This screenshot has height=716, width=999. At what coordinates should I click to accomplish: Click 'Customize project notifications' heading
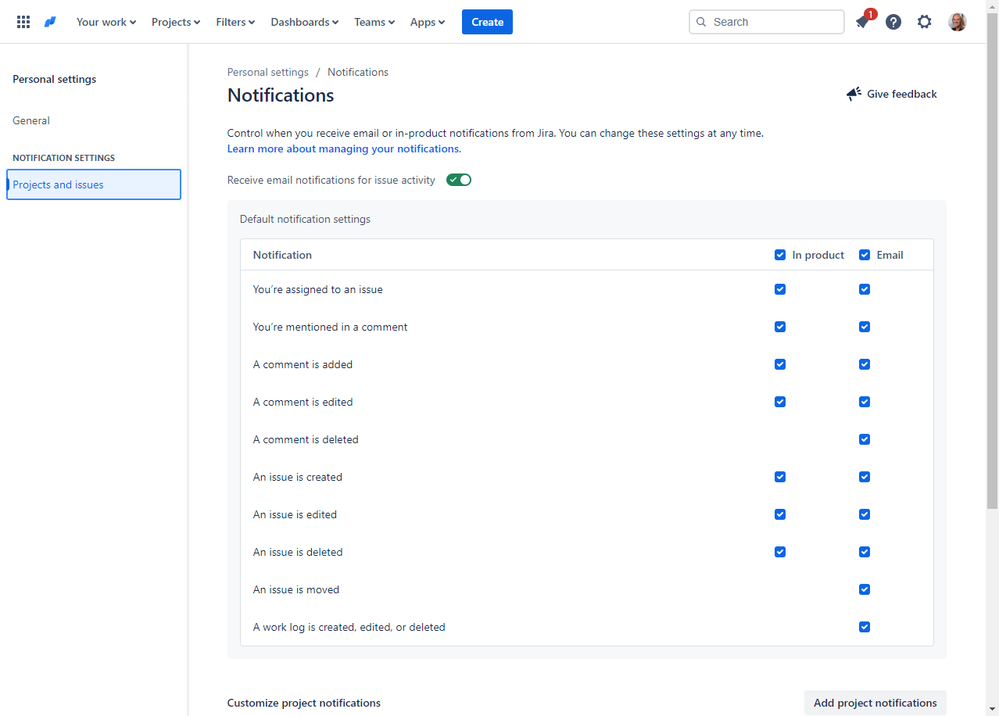pyautogui.click(x=303, y=703)
